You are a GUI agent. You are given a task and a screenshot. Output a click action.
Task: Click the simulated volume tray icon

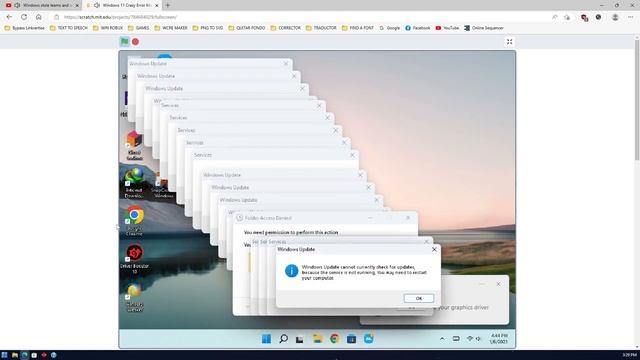click(478, 339)
